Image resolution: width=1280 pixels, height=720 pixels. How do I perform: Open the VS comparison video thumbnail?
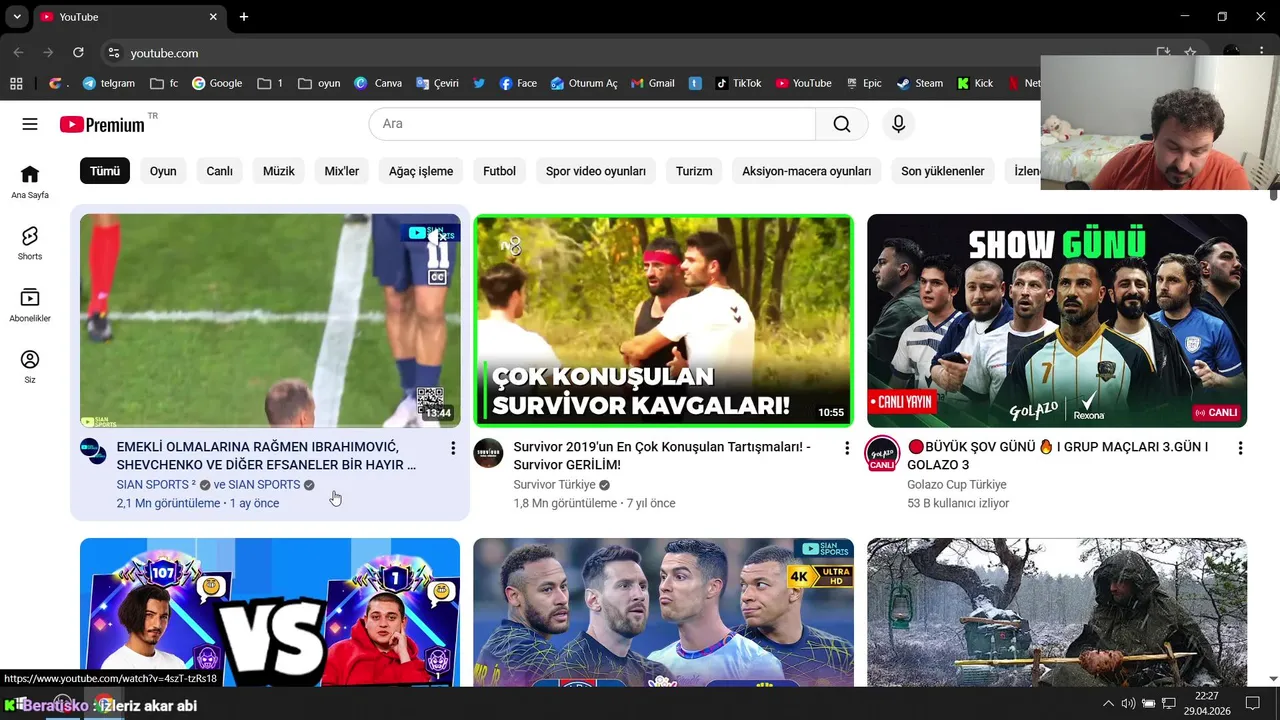(270, 612)
